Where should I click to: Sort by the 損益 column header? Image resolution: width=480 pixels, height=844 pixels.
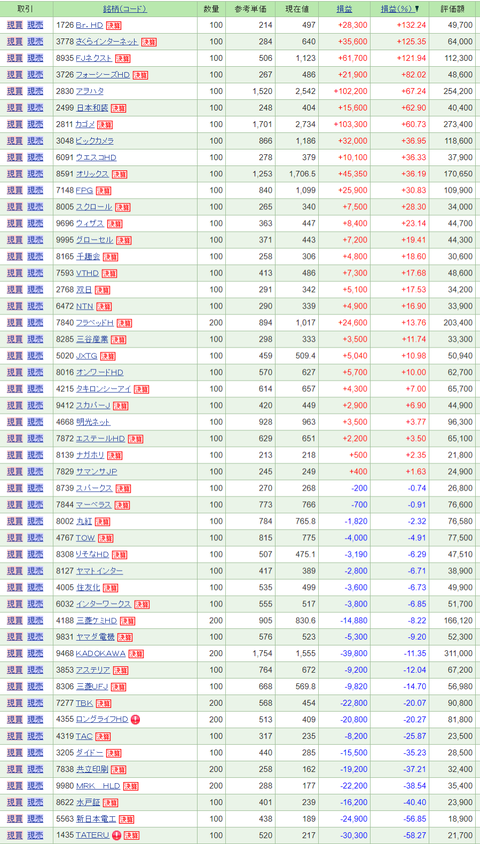pyautogui.click(x=344, y=9)
